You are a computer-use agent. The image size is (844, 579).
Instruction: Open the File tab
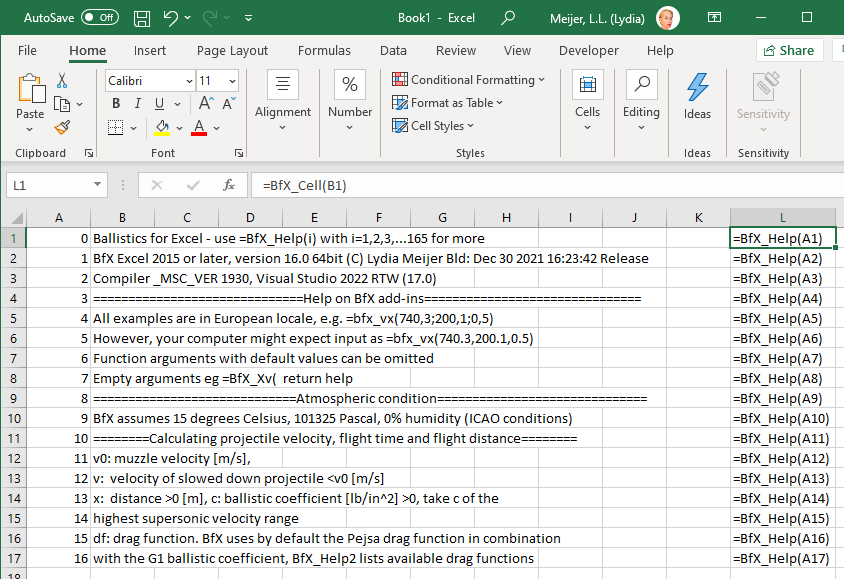point(27,51)
